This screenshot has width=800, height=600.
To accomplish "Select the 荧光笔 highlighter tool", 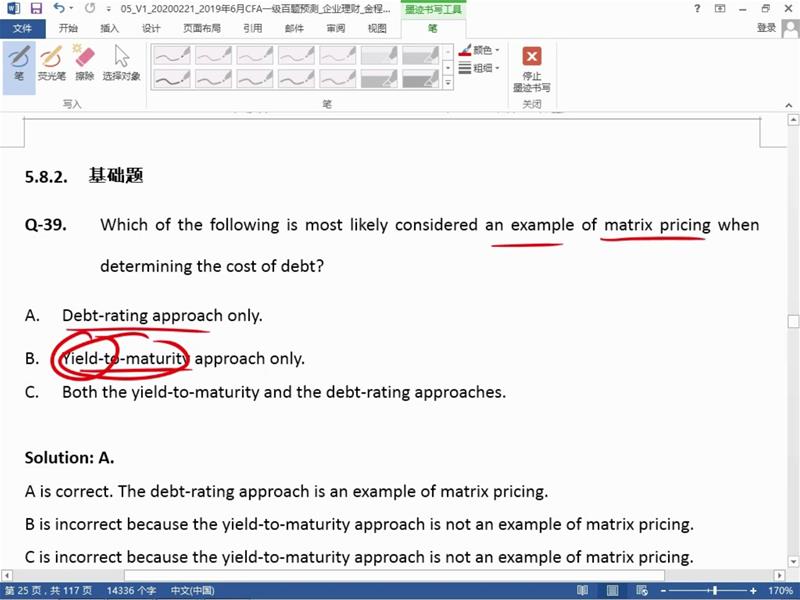I will (52, 63).
